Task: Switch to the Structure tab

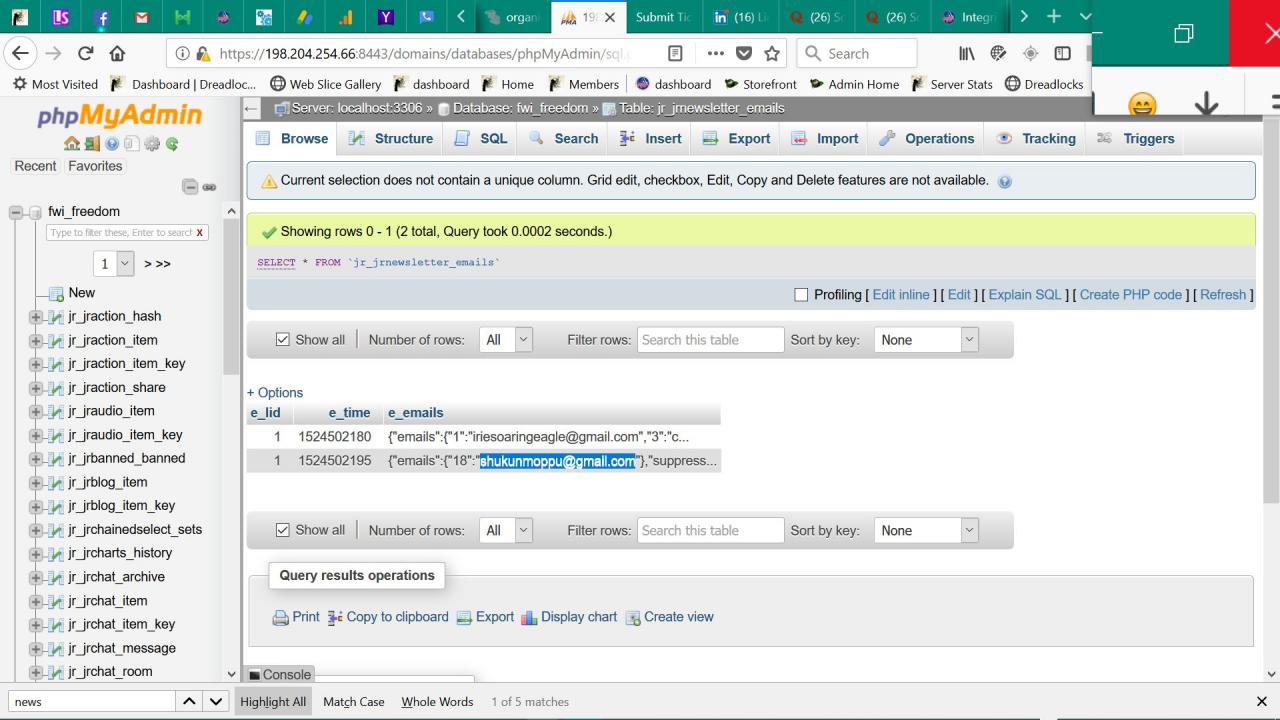Action: [391, 139]
